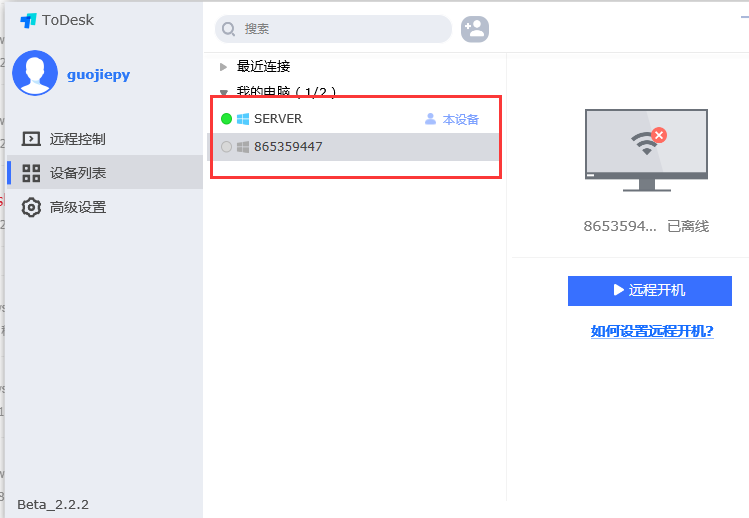Select the 设备列表 menu item
Viewport: 749px width, 518px height.
coord(105,173)
